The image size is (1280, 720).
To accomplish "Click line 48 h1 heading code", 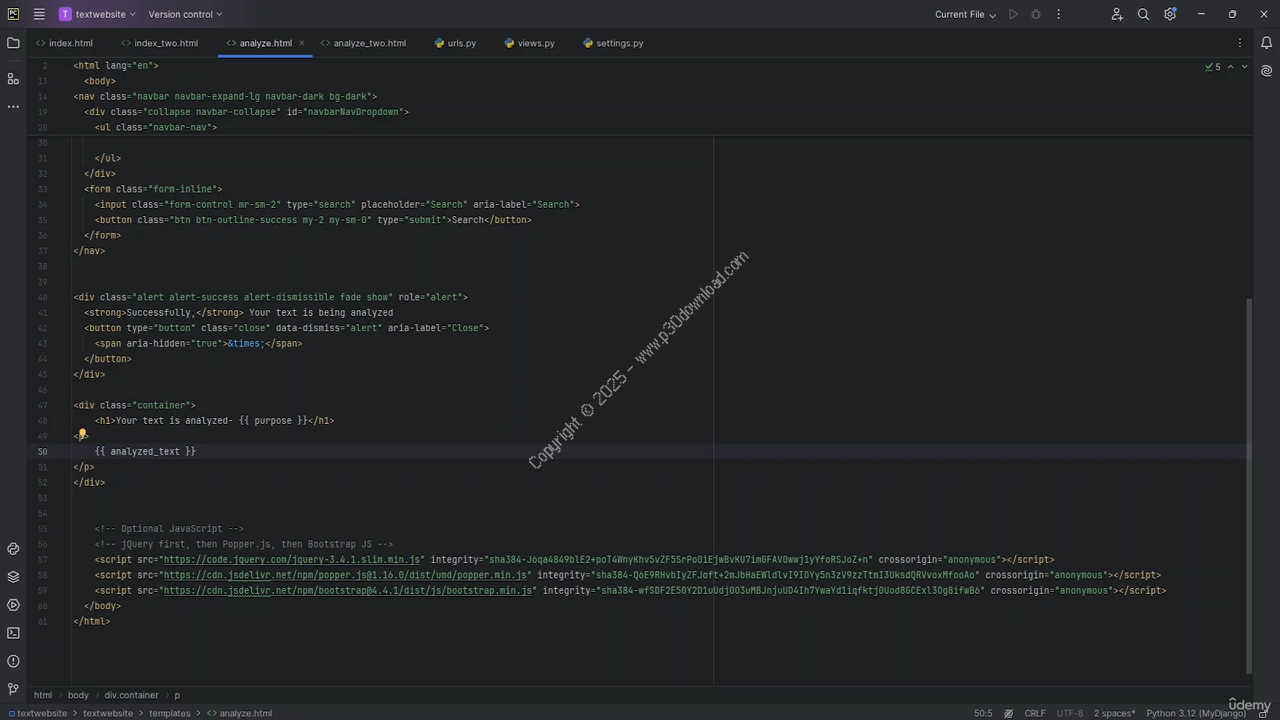I will (x=214, y=420).
